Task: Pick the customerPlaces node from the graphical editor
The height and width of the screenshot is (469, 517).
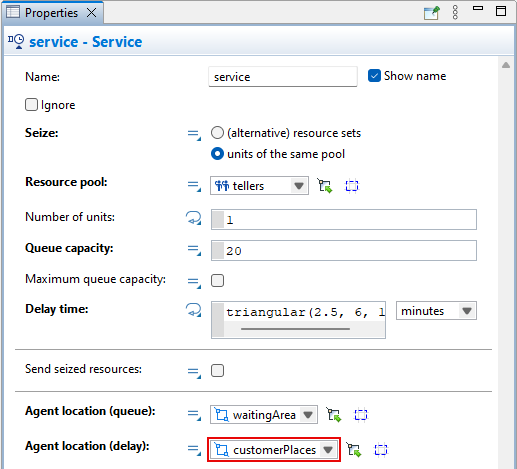Action: pyautogui.click(x=354, y=450)
